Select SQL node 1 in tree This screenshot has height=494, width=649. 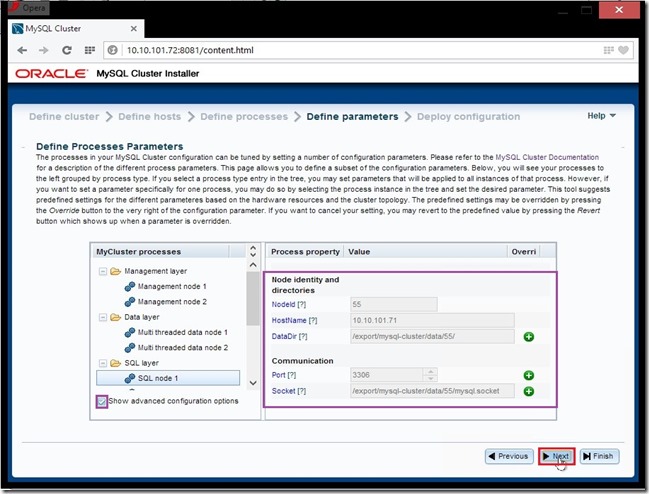pos(168,378)
